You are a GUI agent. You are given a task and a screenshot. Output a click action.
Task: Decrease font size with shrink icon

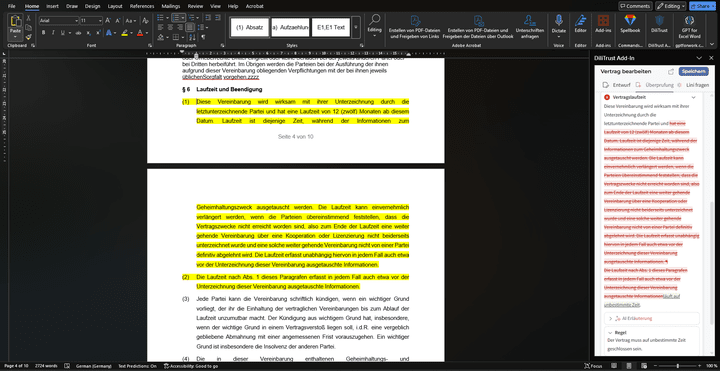pyautogui.click(x=118, y=21)
